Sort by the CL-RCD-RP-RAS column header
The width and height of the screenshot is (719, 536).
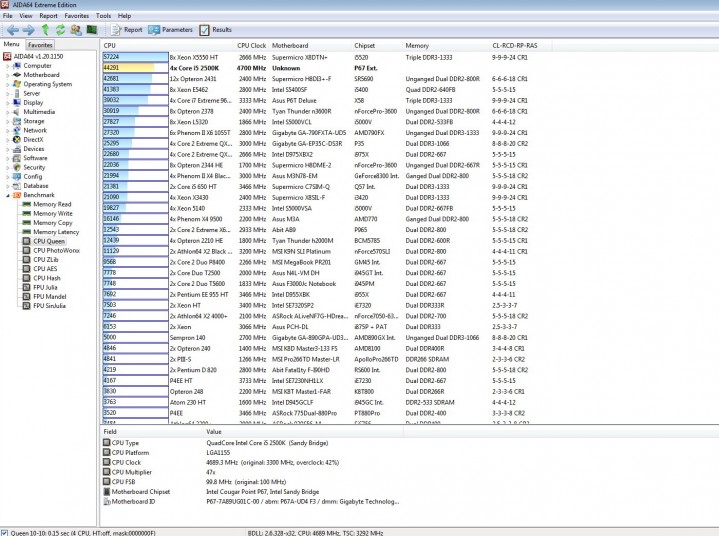[x=521, y=45]
